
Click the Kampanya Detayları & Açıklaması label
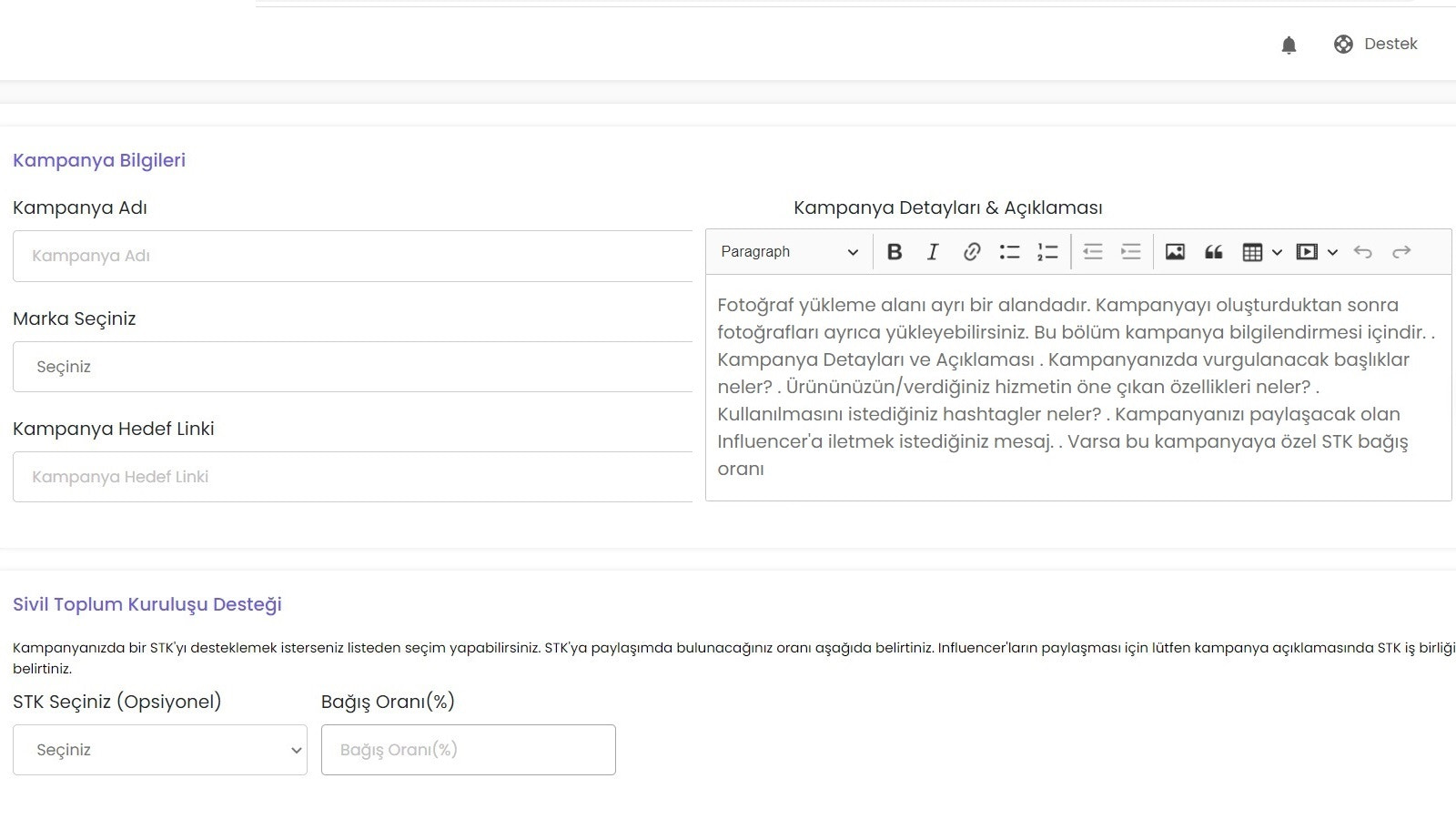(x=948, y=207)
